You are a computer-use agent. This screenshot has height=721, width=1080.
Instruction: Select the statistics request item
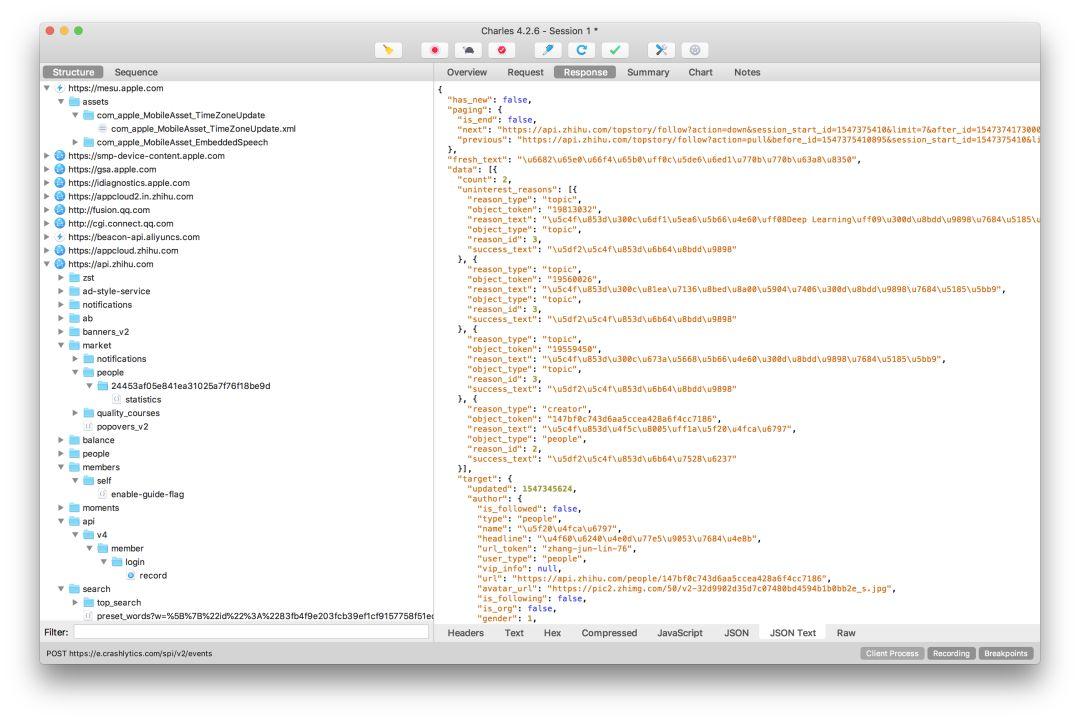[143, 399]
